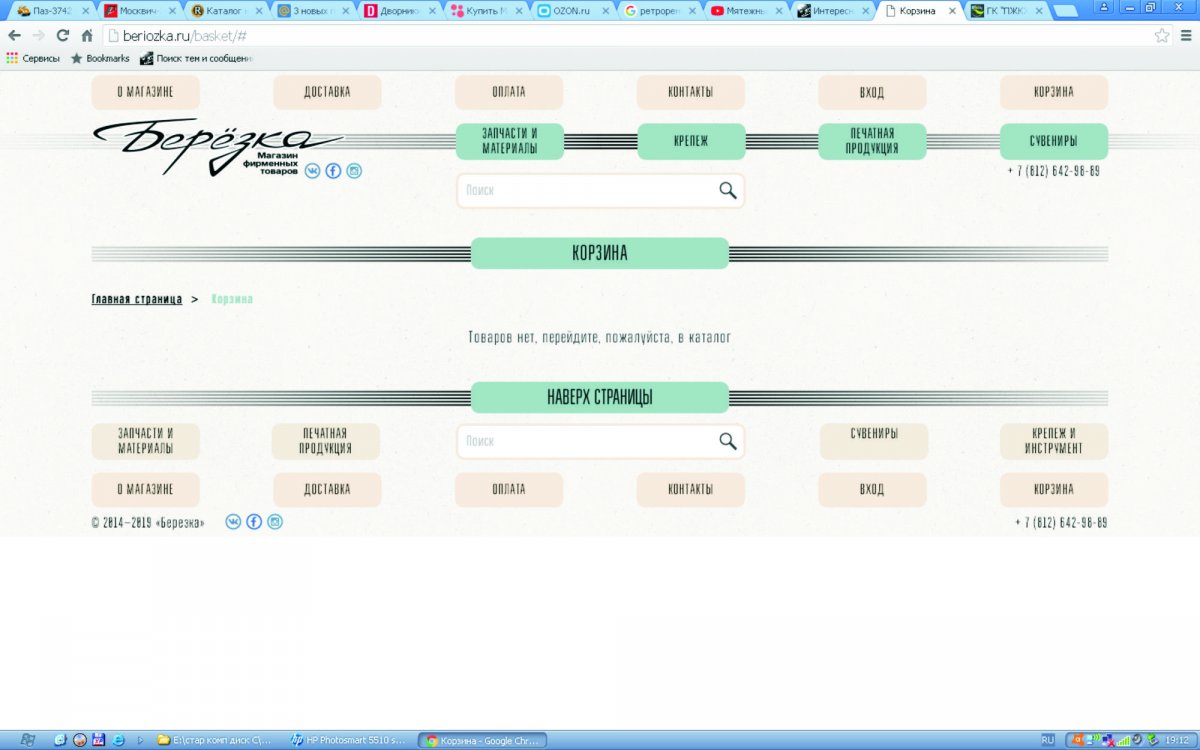
Task: Click the Главная страница breadcrumb link
Action: [x=137, y=299]
